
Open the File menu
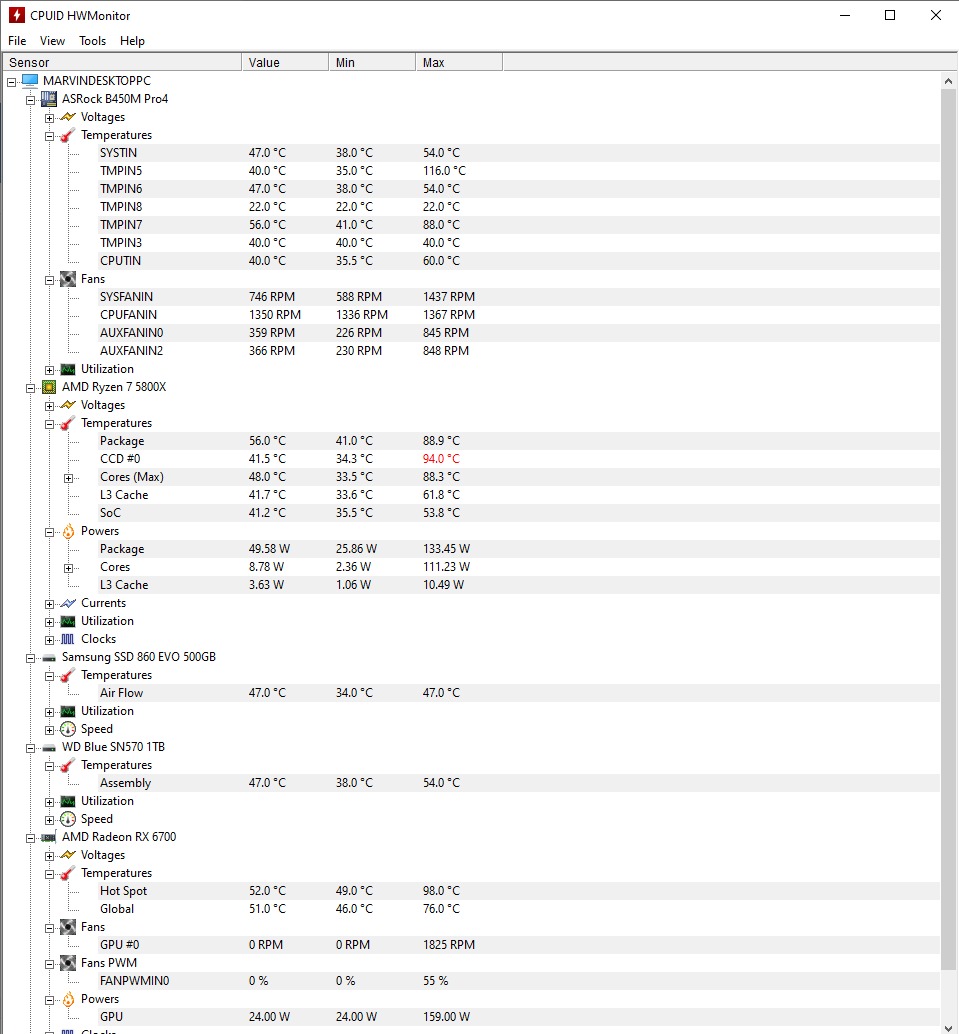click(x=17, y=41)
